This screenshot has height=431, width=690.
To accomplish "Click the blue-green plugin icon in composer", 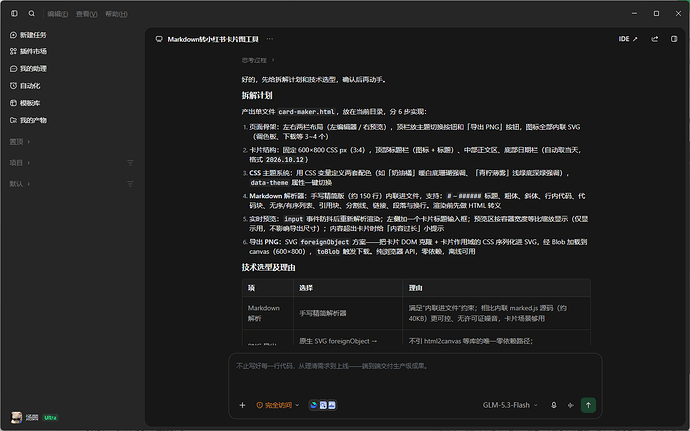I will click(314, 405).
